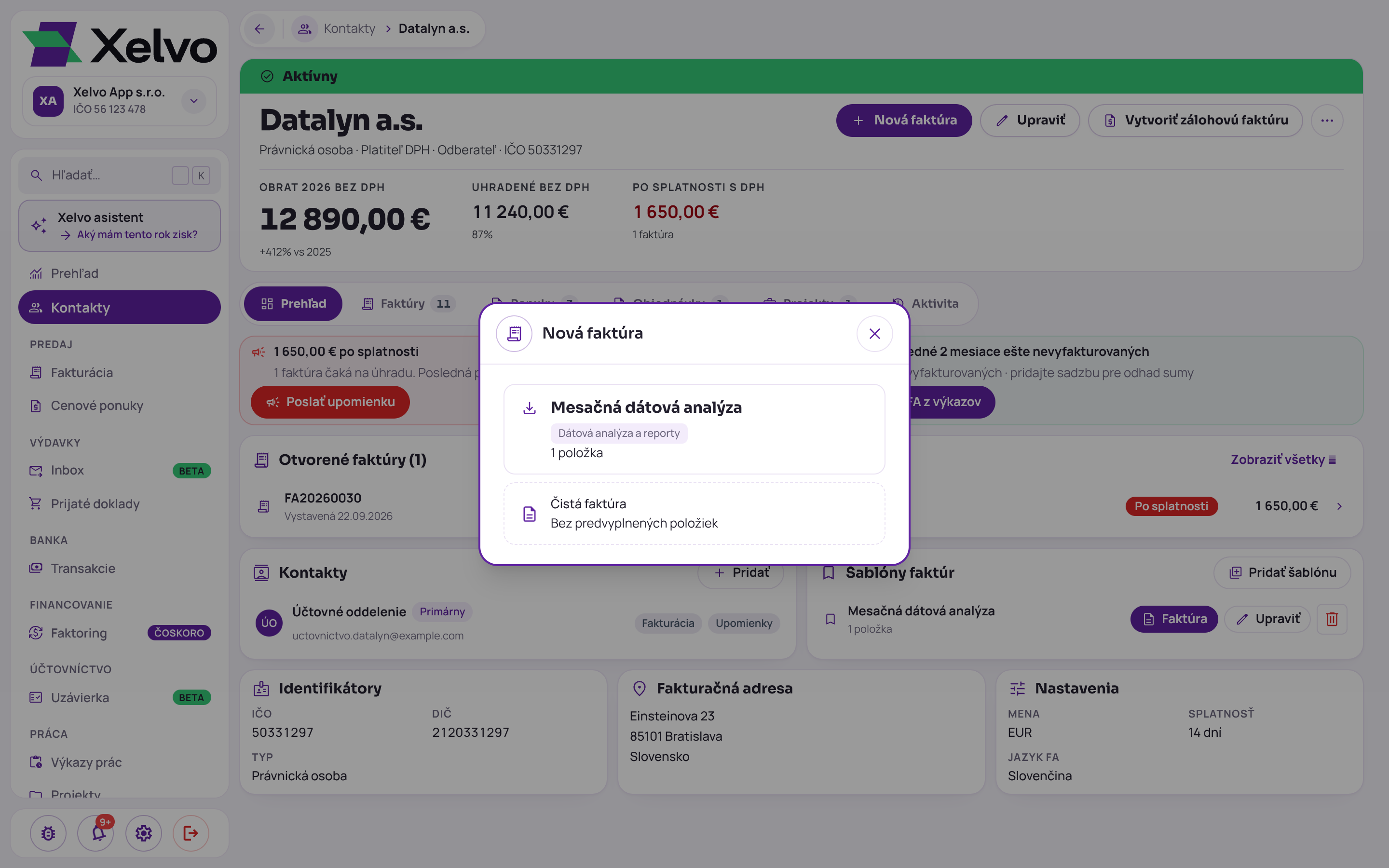The image size is (1389, 868).
Task: Click the Upraviť button in header
Action: 1030,120
